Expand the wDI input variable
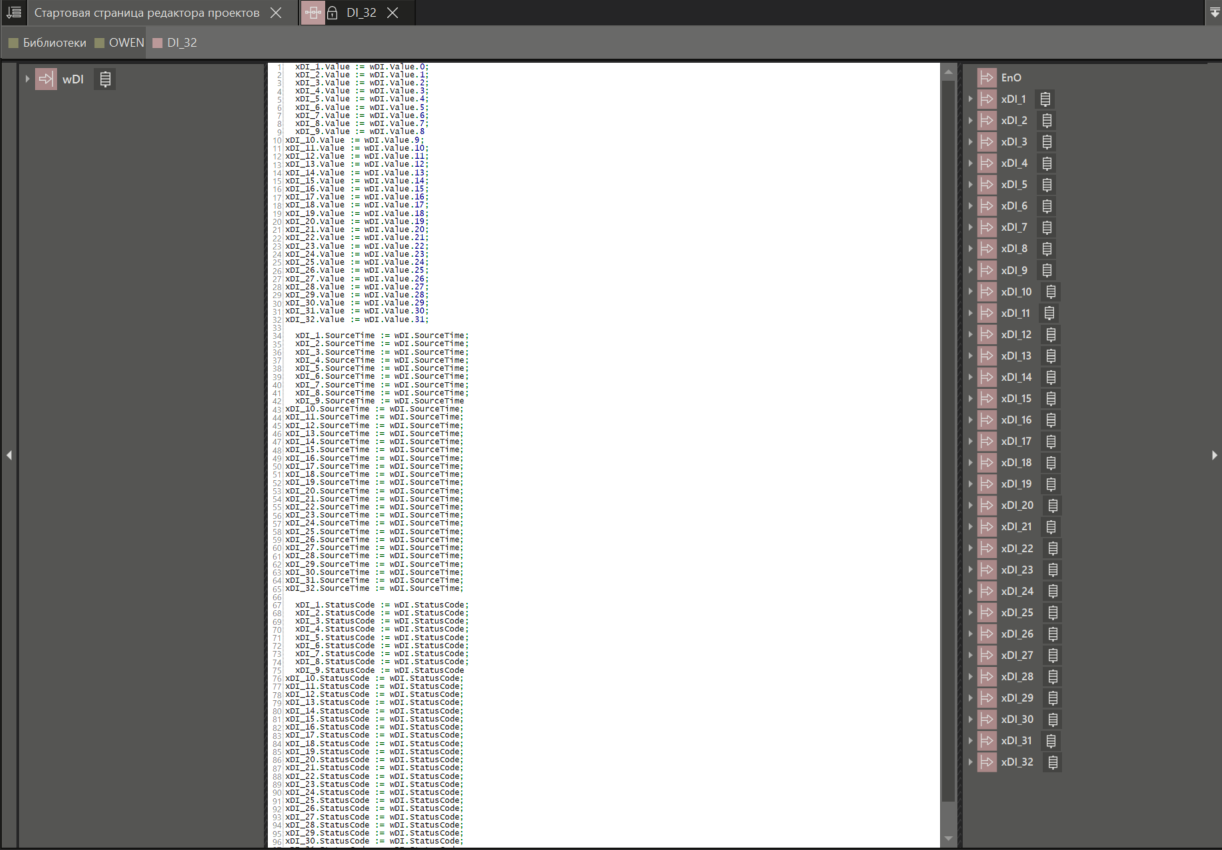This screenshot has height=850, width=1222. tap(28, 79)
